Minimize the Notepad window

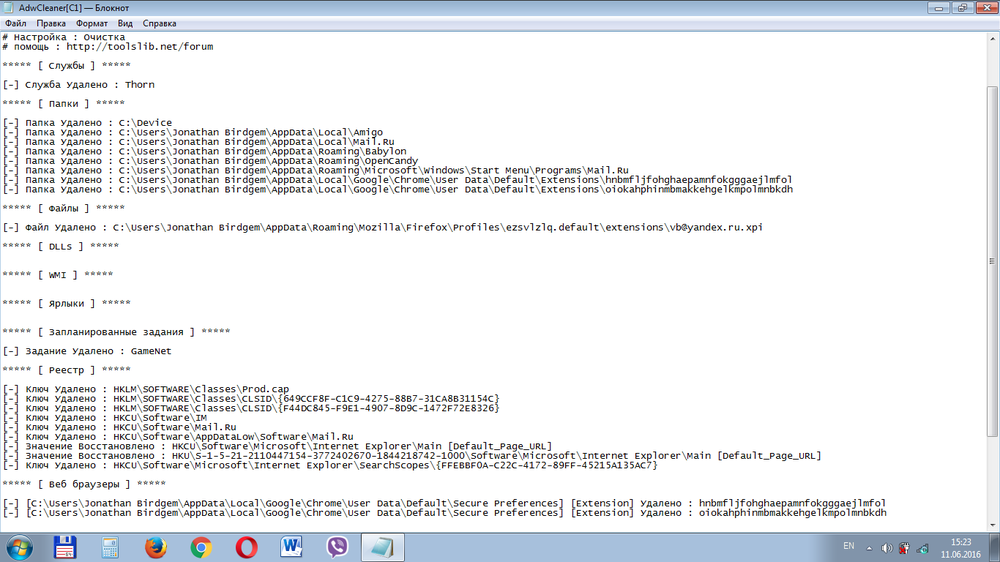[938, 8]
